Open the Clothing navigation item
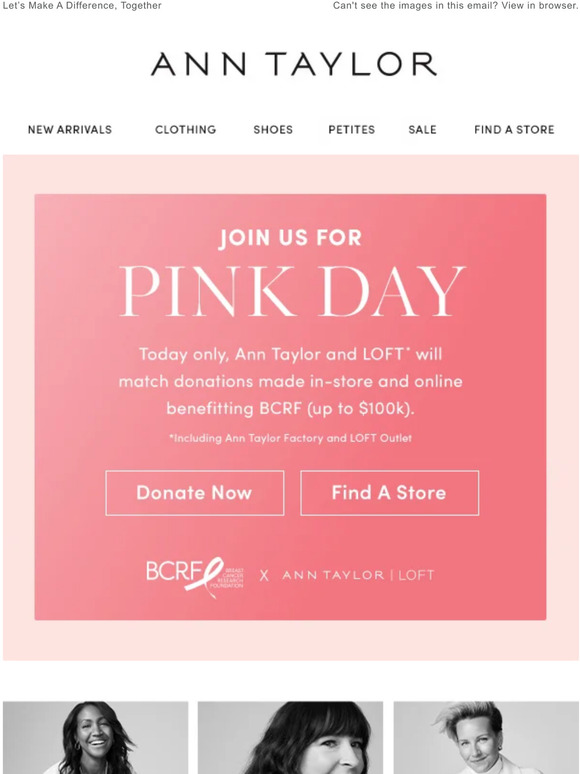Screen dimensions: 580x774 tap(186, 129)
